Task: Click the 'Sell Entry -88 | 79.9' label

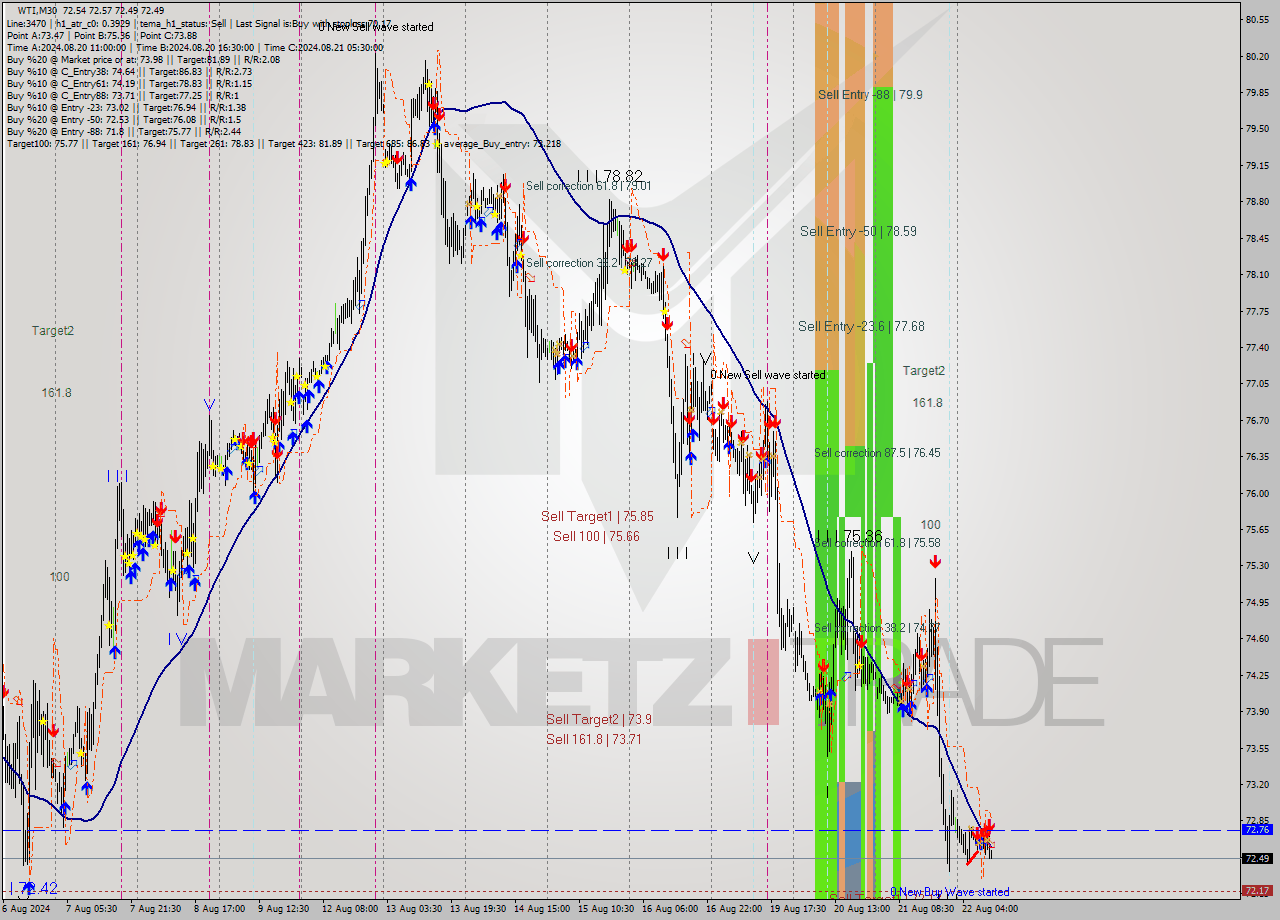Action: tap(870, 94)
